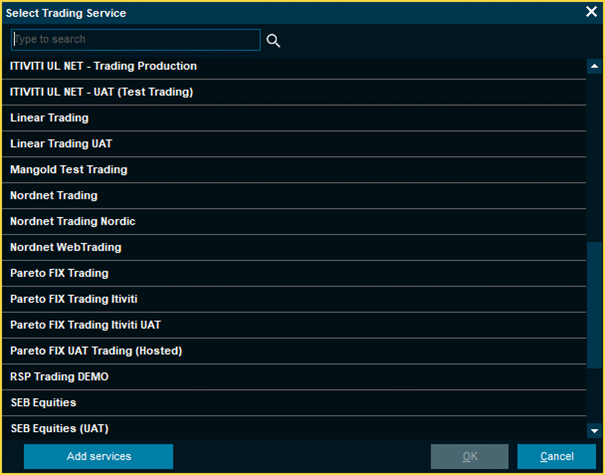Cancel the trading service selection
605x475 pixels.
tap(556, 456)
